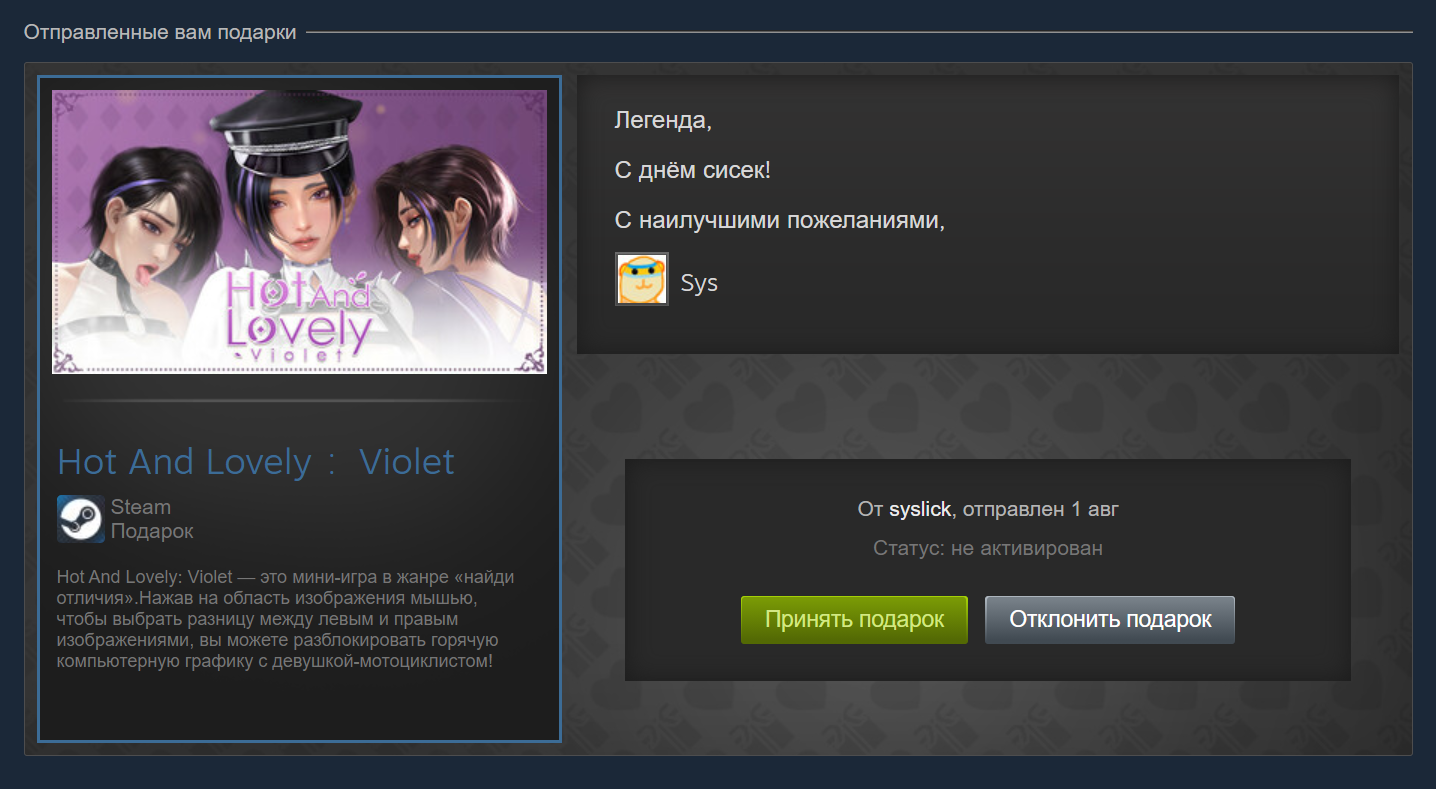The image size is (1436, 789).
Task: Open Hot And Lovely : Violet title link
Action: coord(256,461)
